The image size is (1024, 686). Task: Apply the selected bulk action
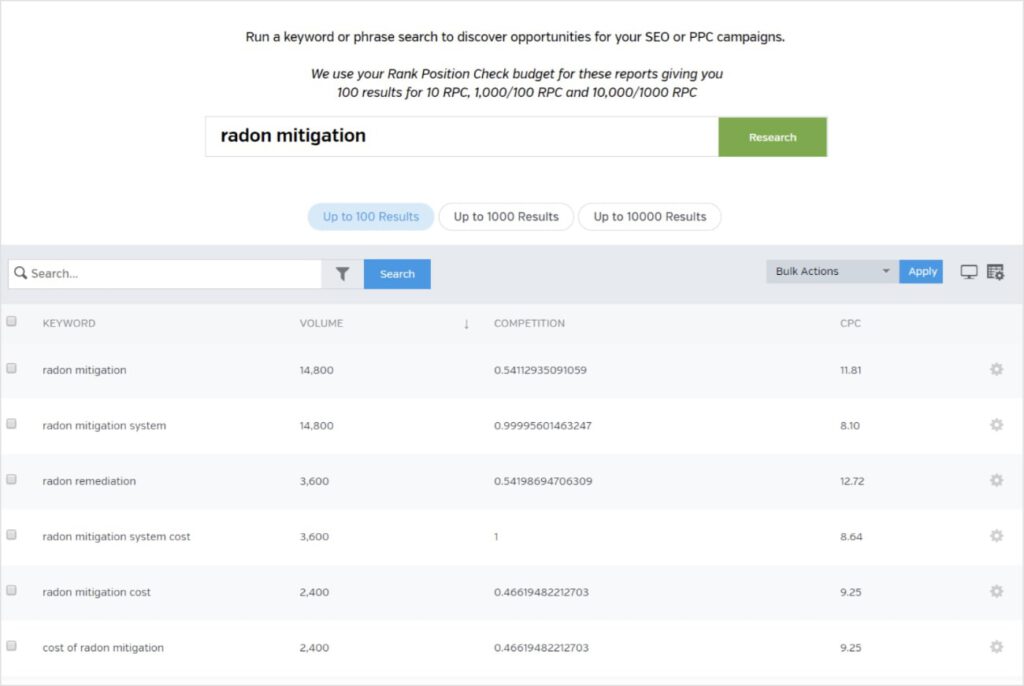point(920,271)
